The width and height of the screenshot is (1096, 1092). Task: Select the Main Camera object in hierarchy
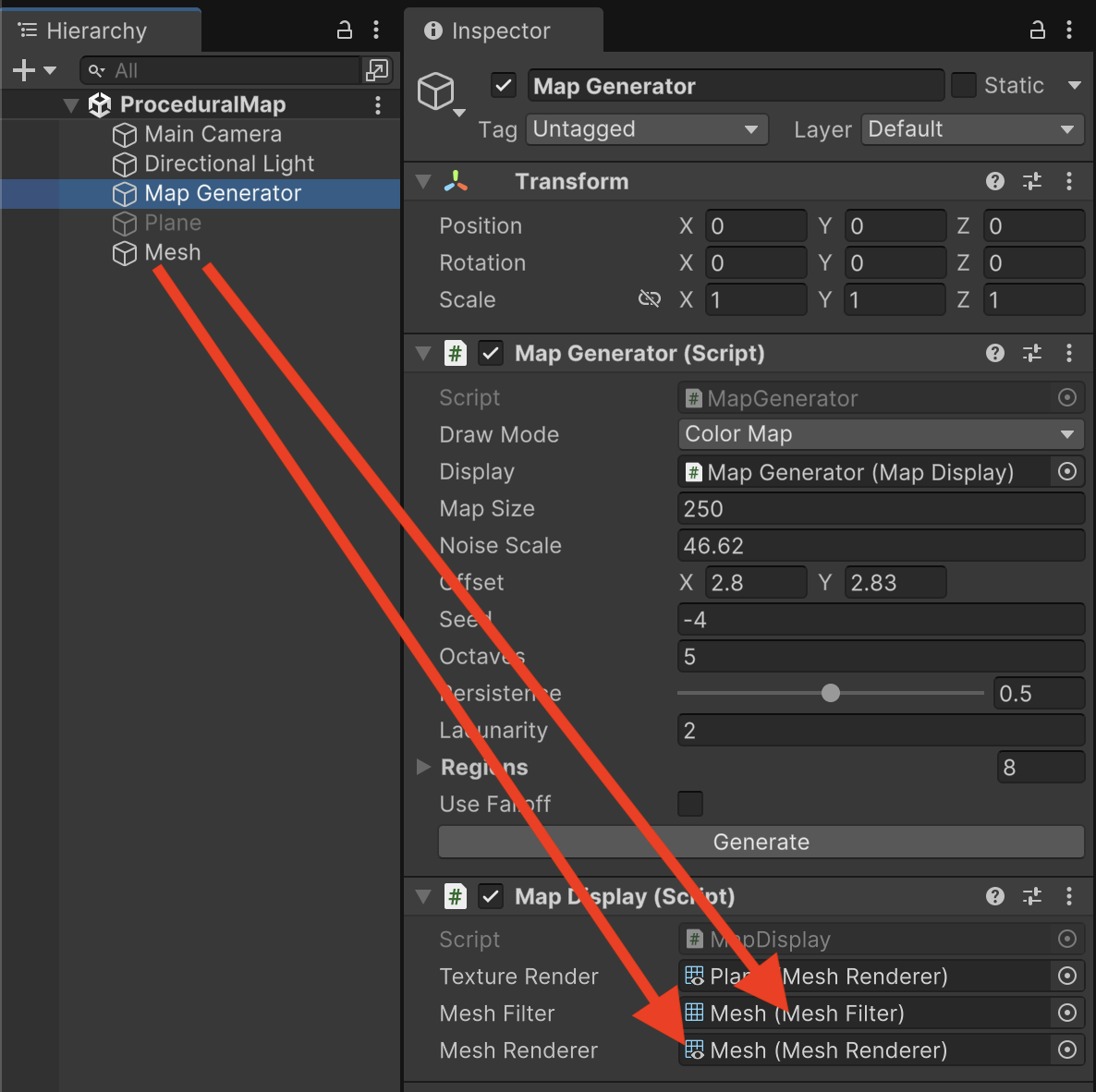213,135
